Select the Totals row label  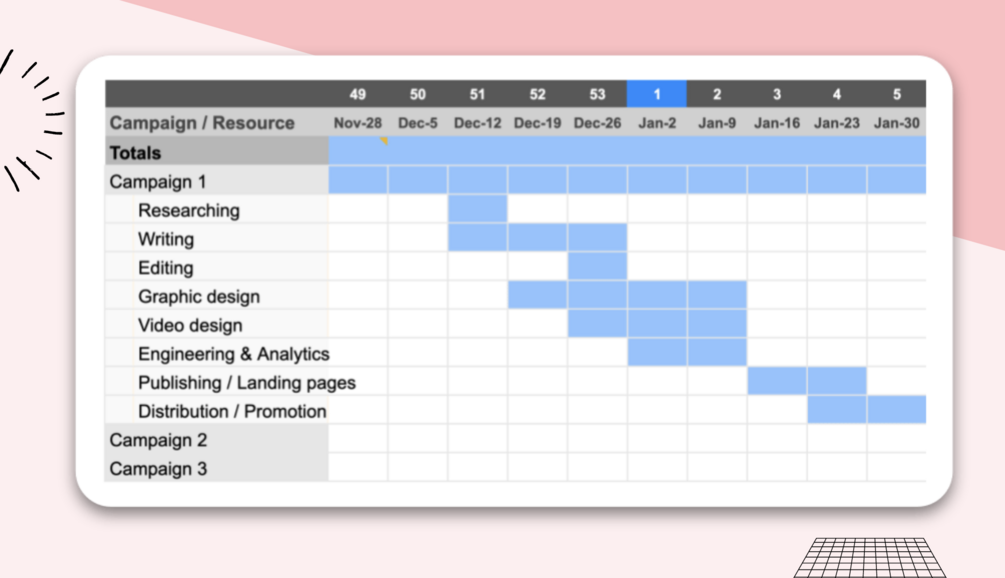click(135, 153)
